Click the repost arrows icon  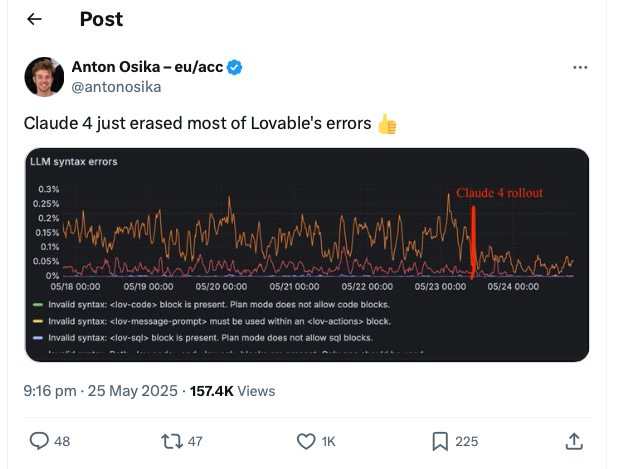click(170, 440)
